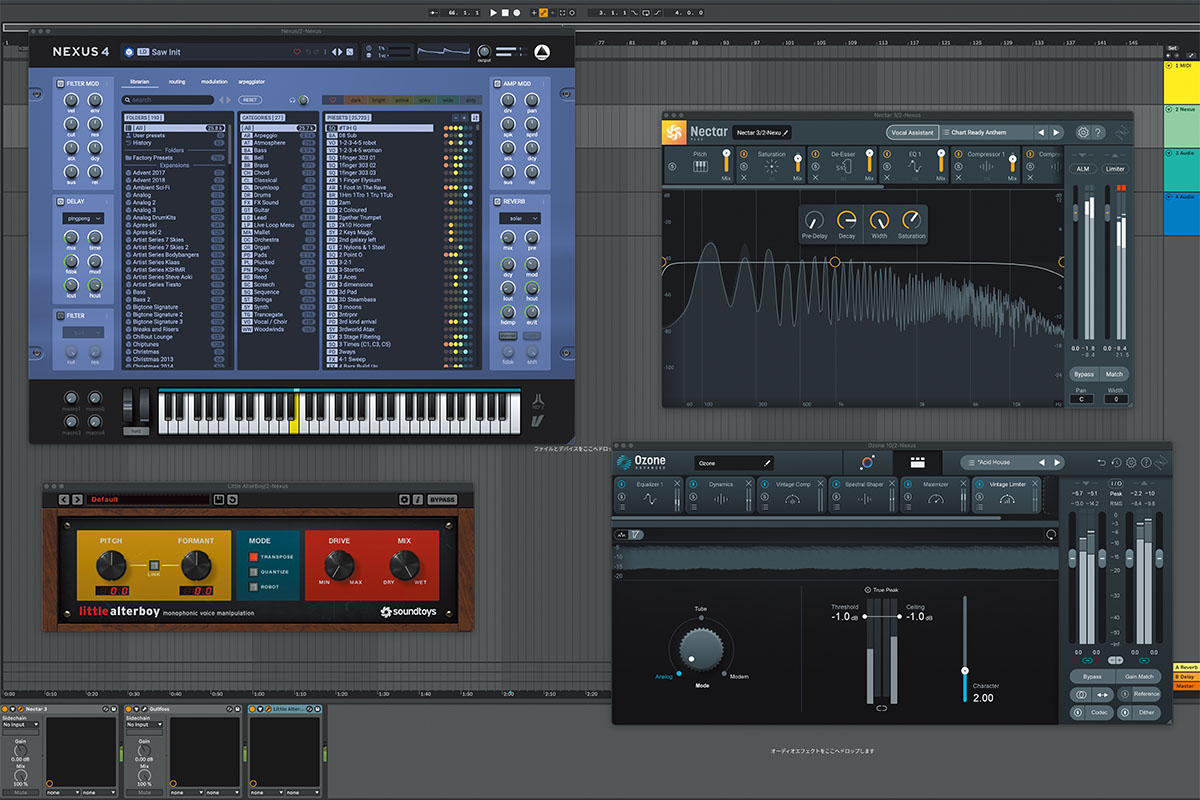Open the Ozone settings gear icon
The height and width of the screenshot is (800, 1200).
1131,463
